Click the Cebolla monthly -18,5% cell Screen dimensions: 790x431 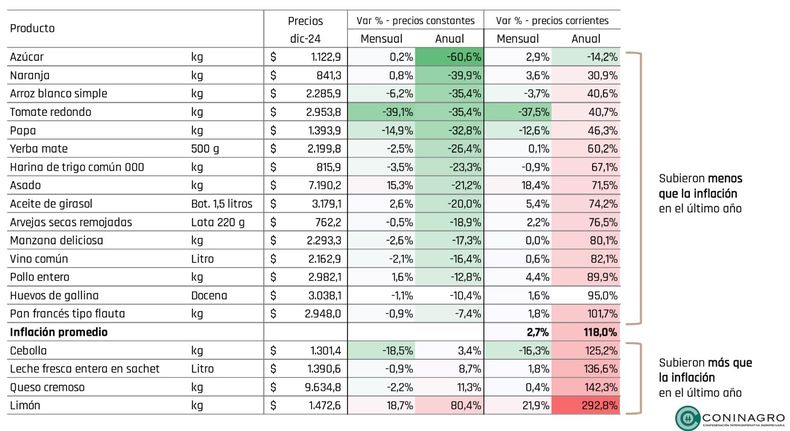click(x=381, y=350)
